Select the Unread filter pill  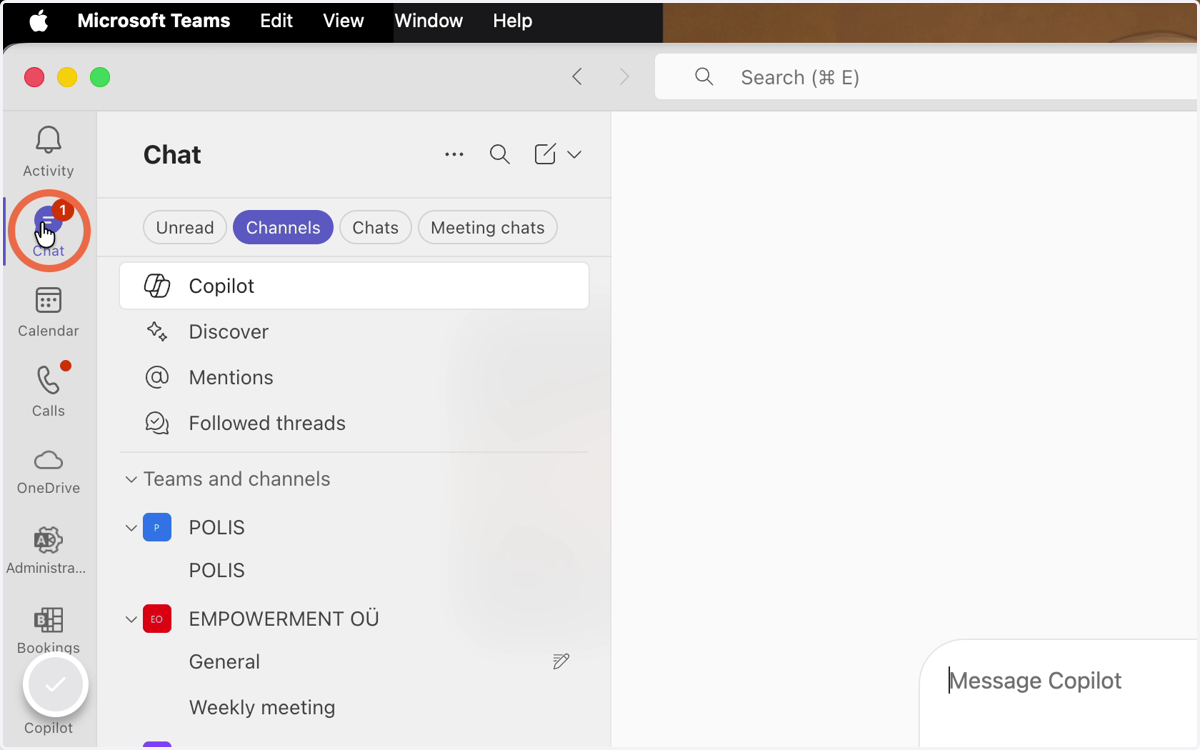(185, 228)
